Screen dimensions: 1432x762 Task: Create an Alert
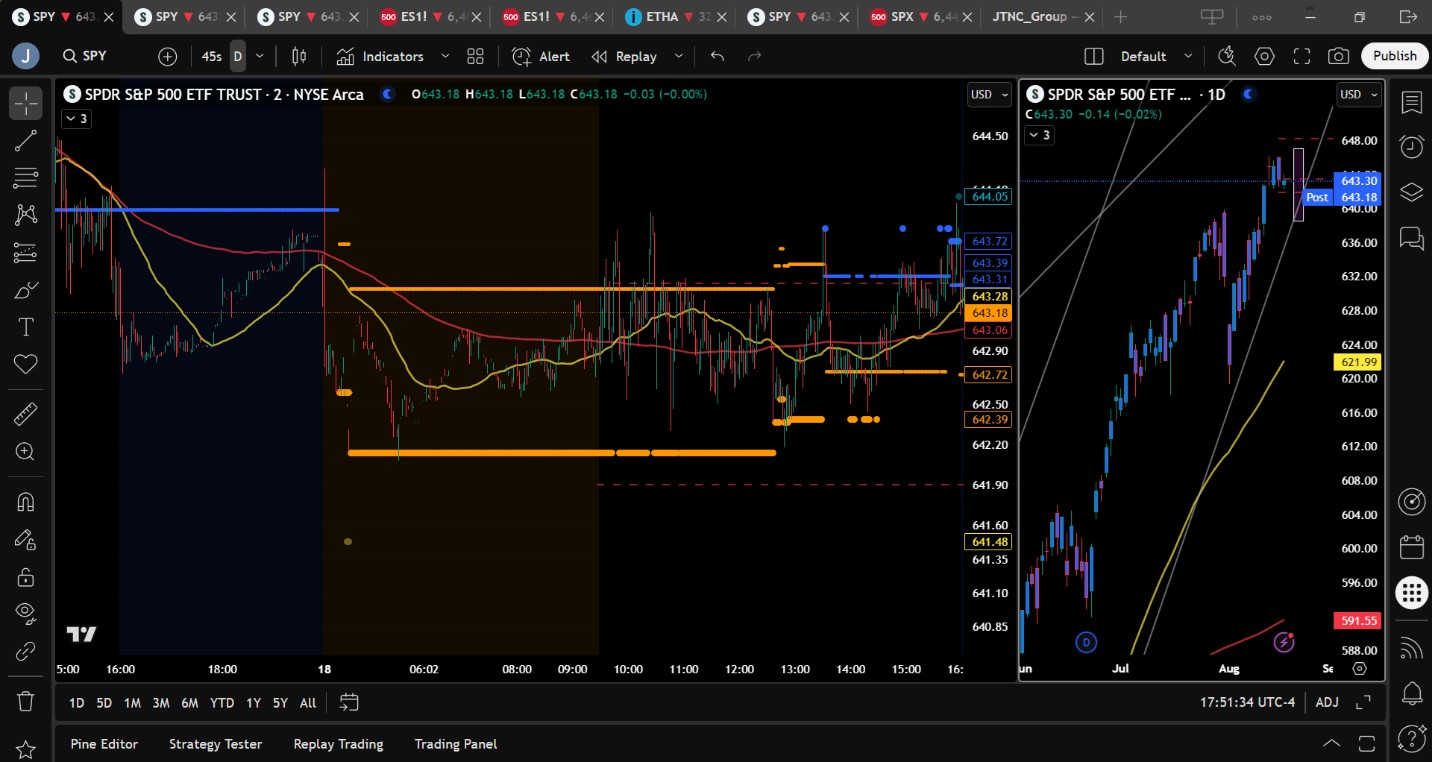[541, 56]
